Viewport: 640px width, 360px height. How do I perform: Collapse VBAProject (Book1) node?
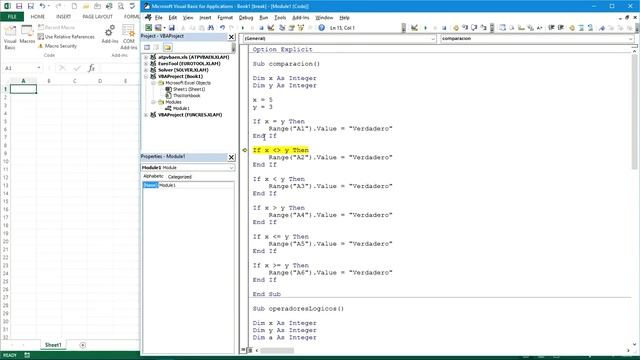(x=146, y=77)
